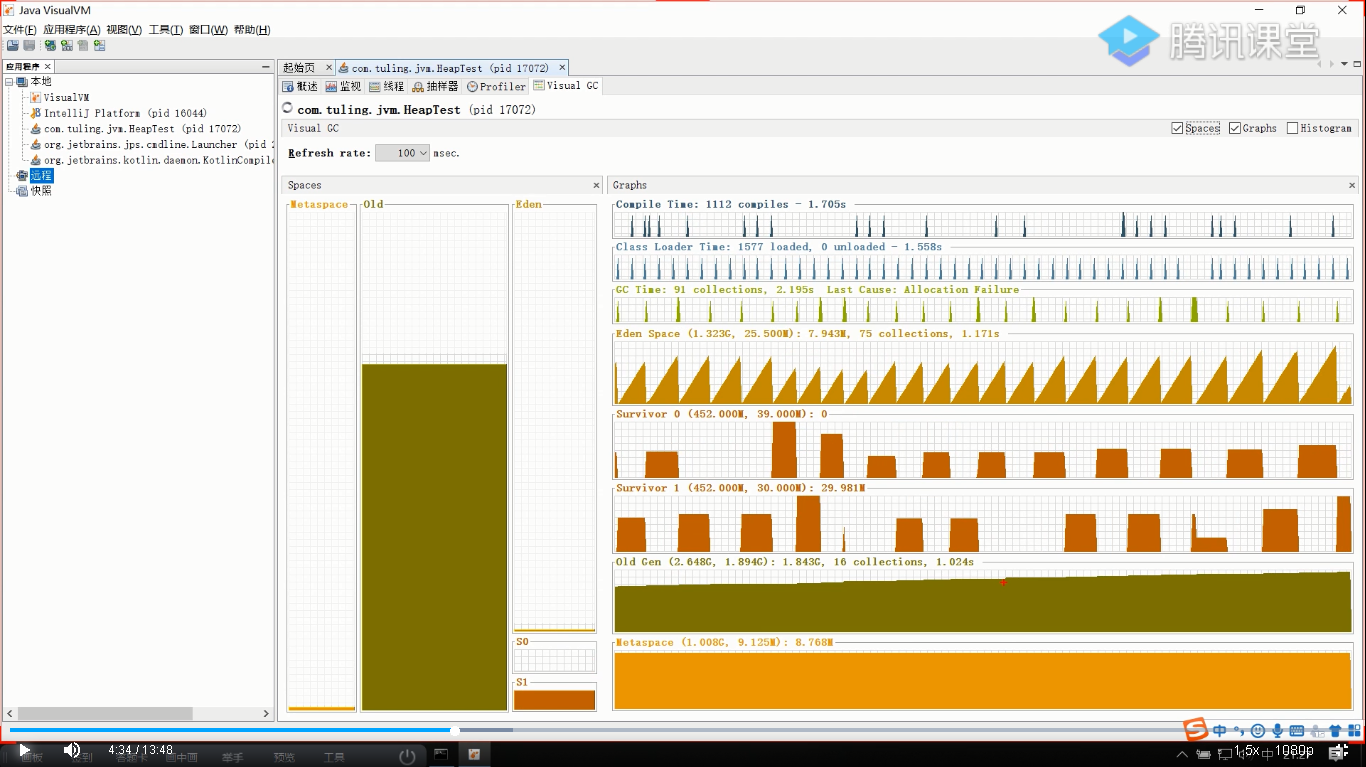Open the 应用程序(A) menu
This screenshot has width=1366, height=767.
pyautogui.click(x=72, y=29)
